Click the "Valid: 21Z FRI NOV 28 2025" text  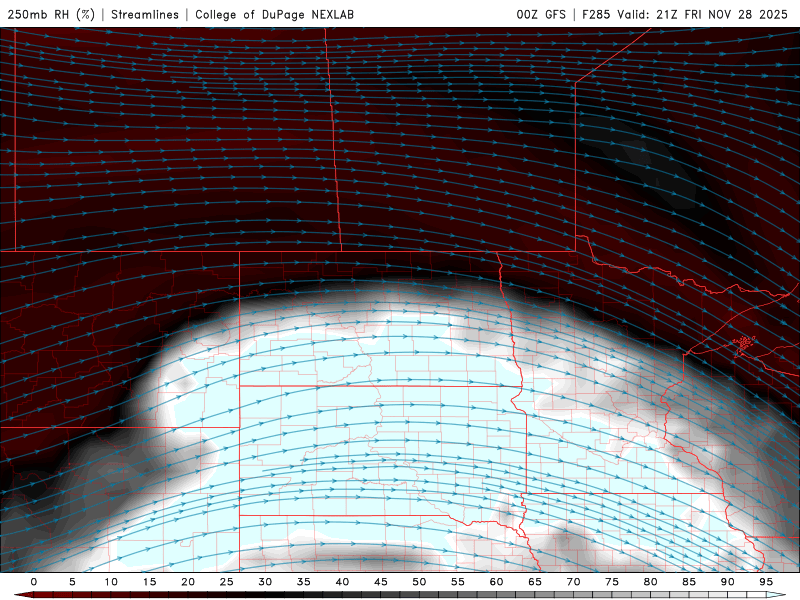[703, 14]
